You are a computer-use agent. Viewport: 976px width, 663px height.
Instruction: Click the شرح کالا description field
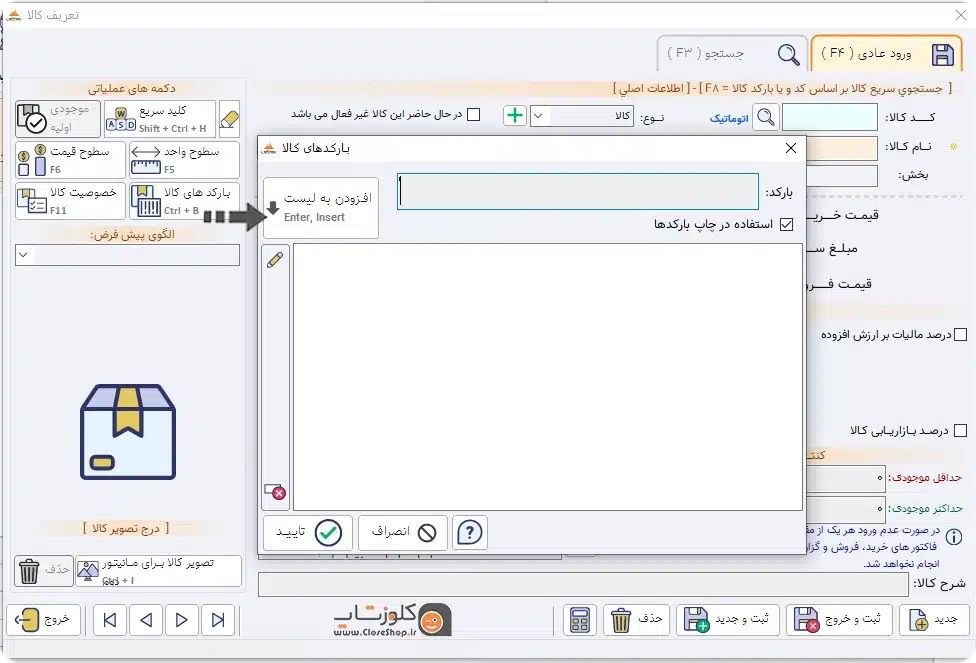point(583,585)
